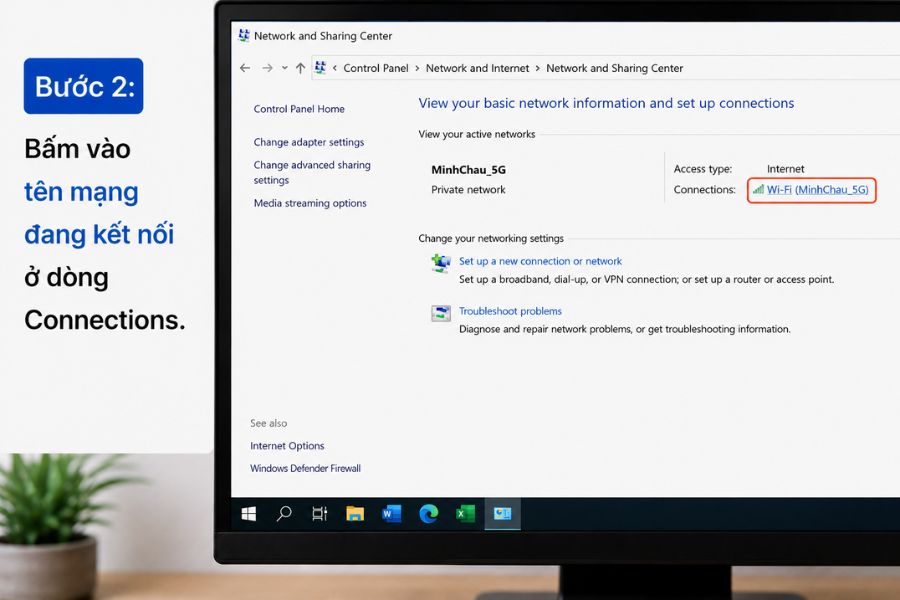This screenshot has width=900, height=600.
Task: Open Change adapter settings
Action: click(x=309, y=142)
